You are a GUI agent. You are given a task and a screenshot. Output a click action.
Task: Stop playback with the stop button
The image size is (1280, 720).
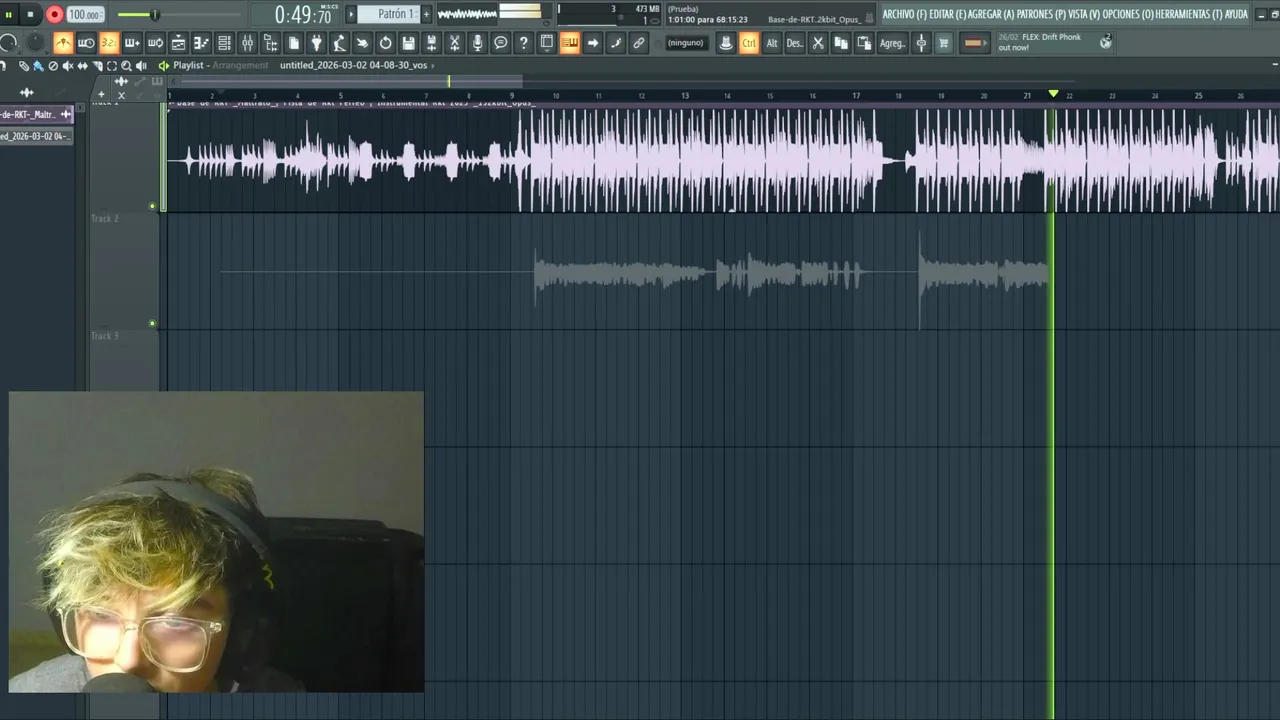31,14
